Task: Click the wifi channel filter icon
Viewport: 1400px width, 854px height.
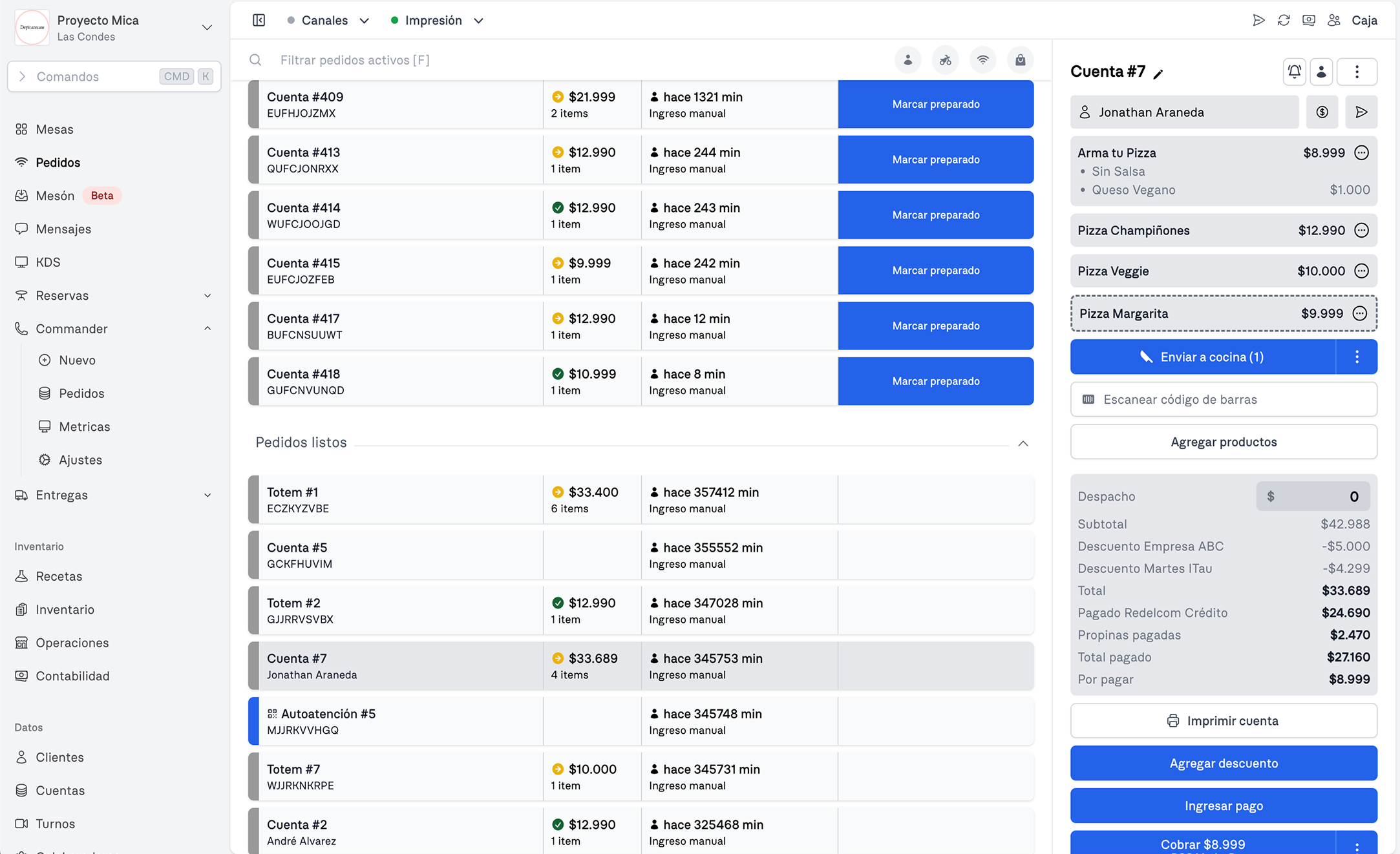Action: (x=982, y=60)
